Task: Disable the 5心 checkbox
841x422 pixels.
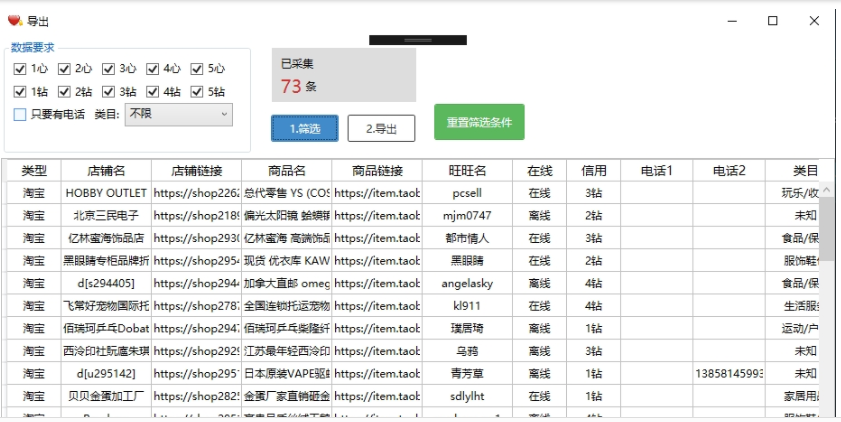Action: pos(197,69)
